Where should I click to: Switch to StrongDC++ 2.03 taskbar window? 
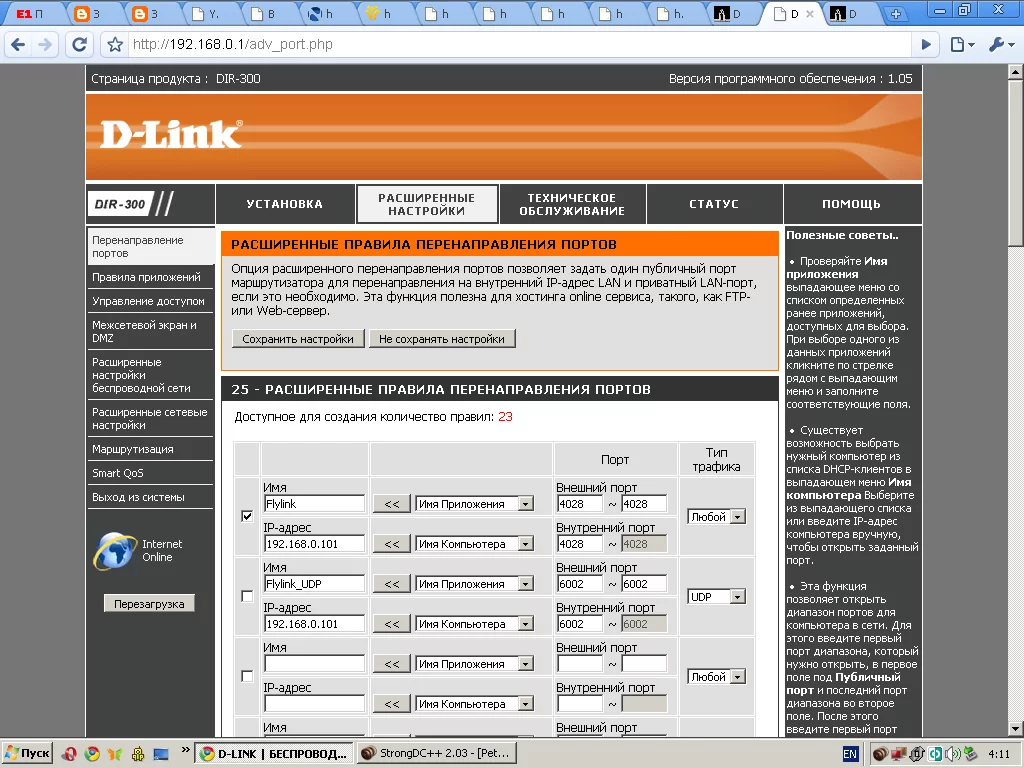[x=437, y=754]
